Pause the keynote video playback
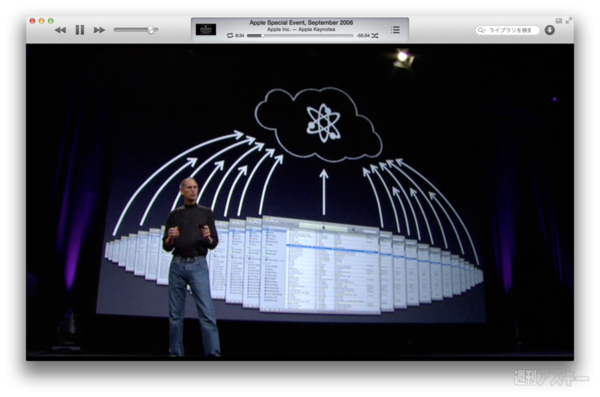This screenshot has width=600, height=397. [x=80, y=30]
